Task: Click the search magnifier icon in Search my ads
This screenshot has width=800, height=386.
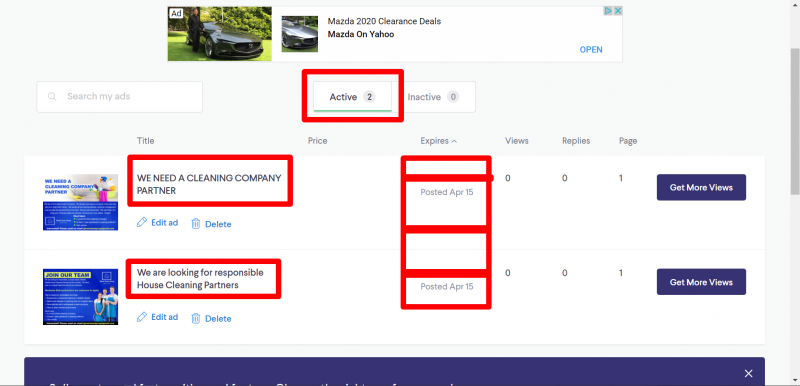Action: [52, 96]
